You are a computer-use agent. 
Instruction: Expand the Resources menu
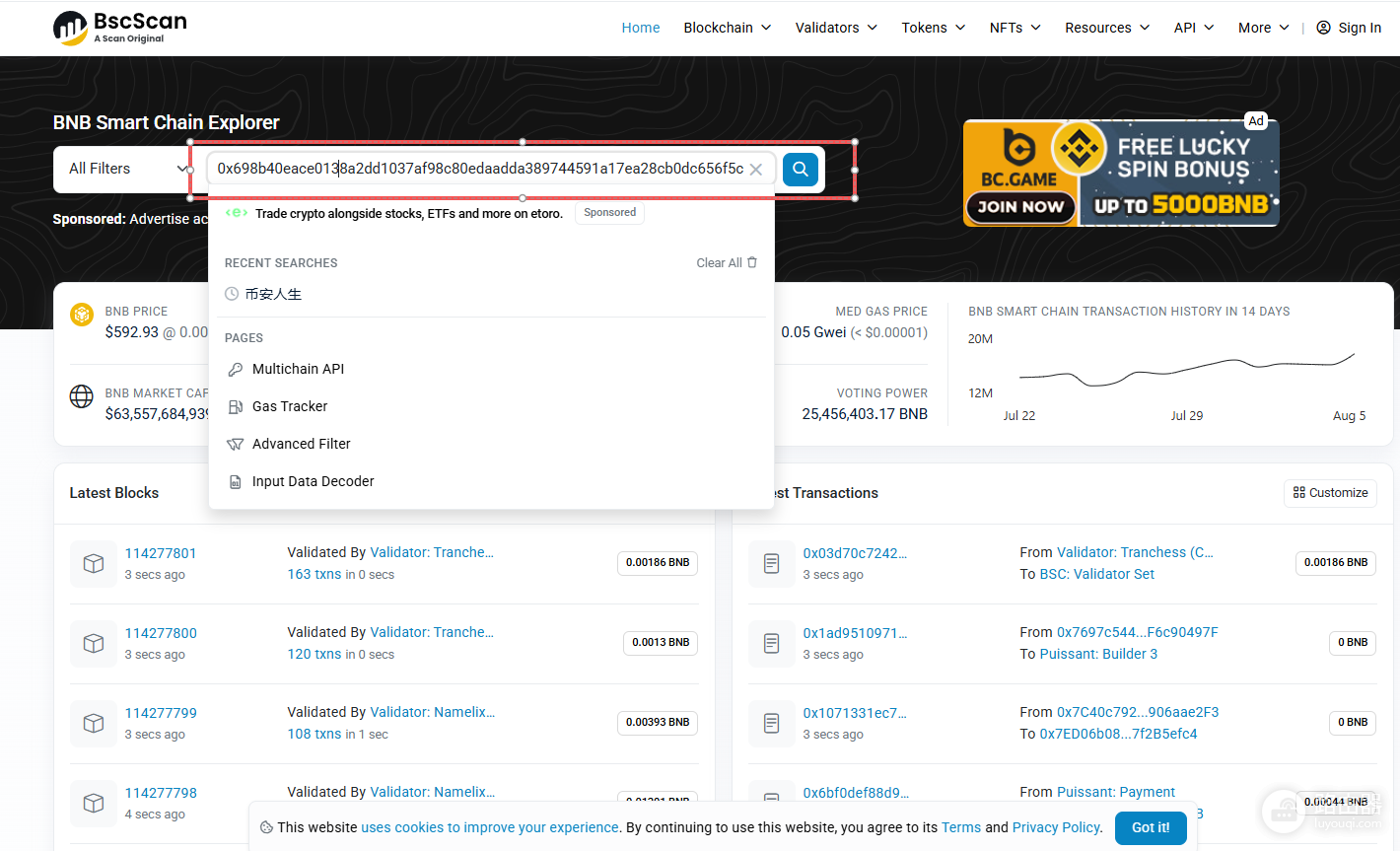click(1107, 28)
